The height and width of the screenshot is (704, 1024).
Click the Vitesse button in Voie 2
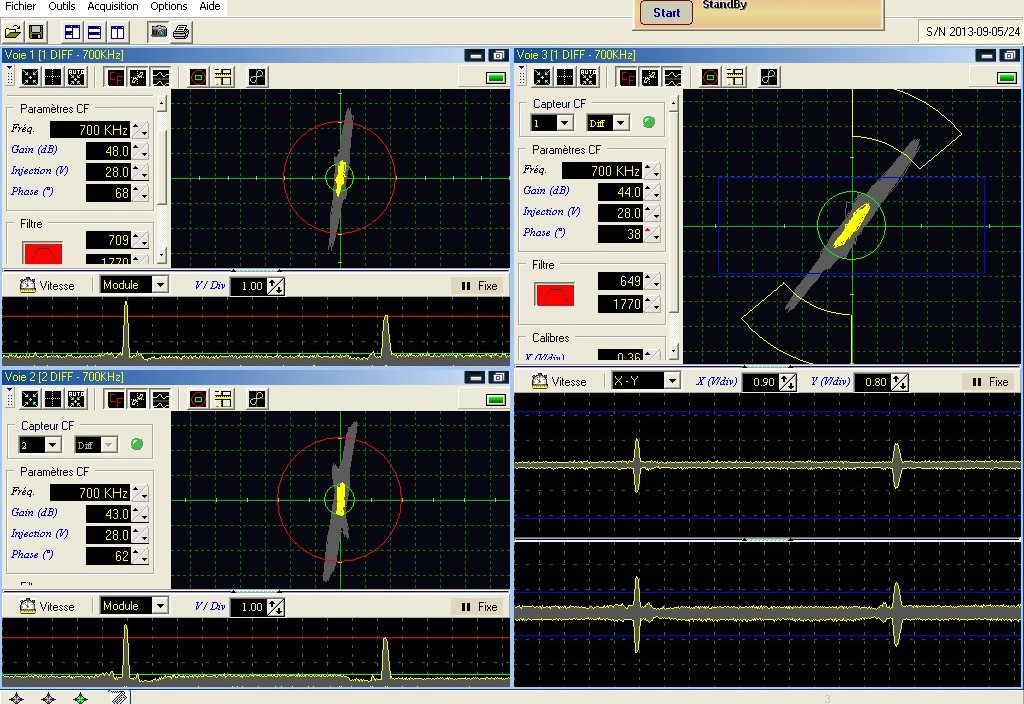tap(48, 606)
